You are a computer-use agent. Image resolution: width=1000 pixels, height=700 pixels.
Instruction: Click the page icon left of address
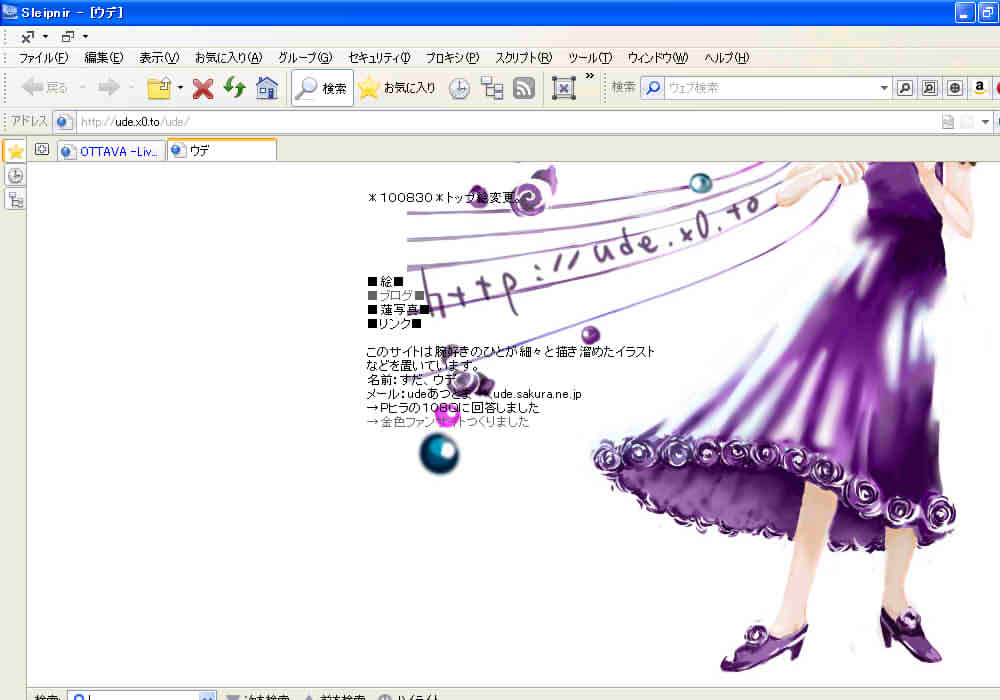(63, 121)
